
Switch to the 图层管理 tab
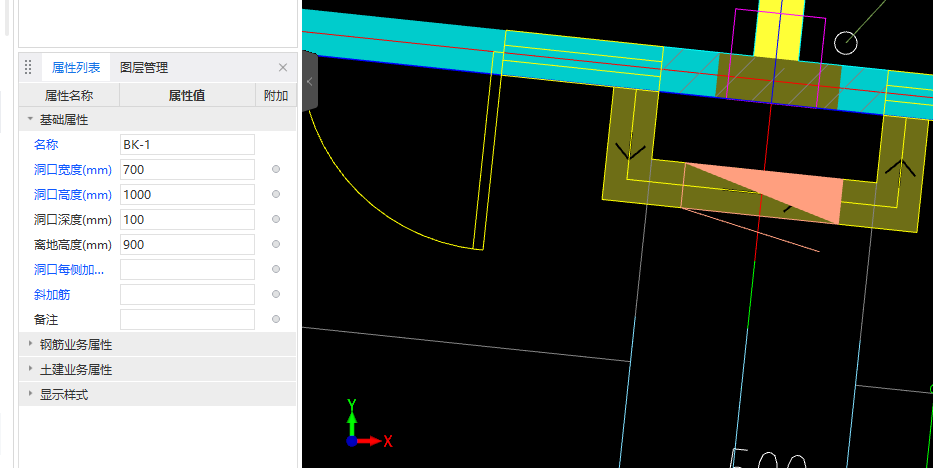click(x=144, y=68)
